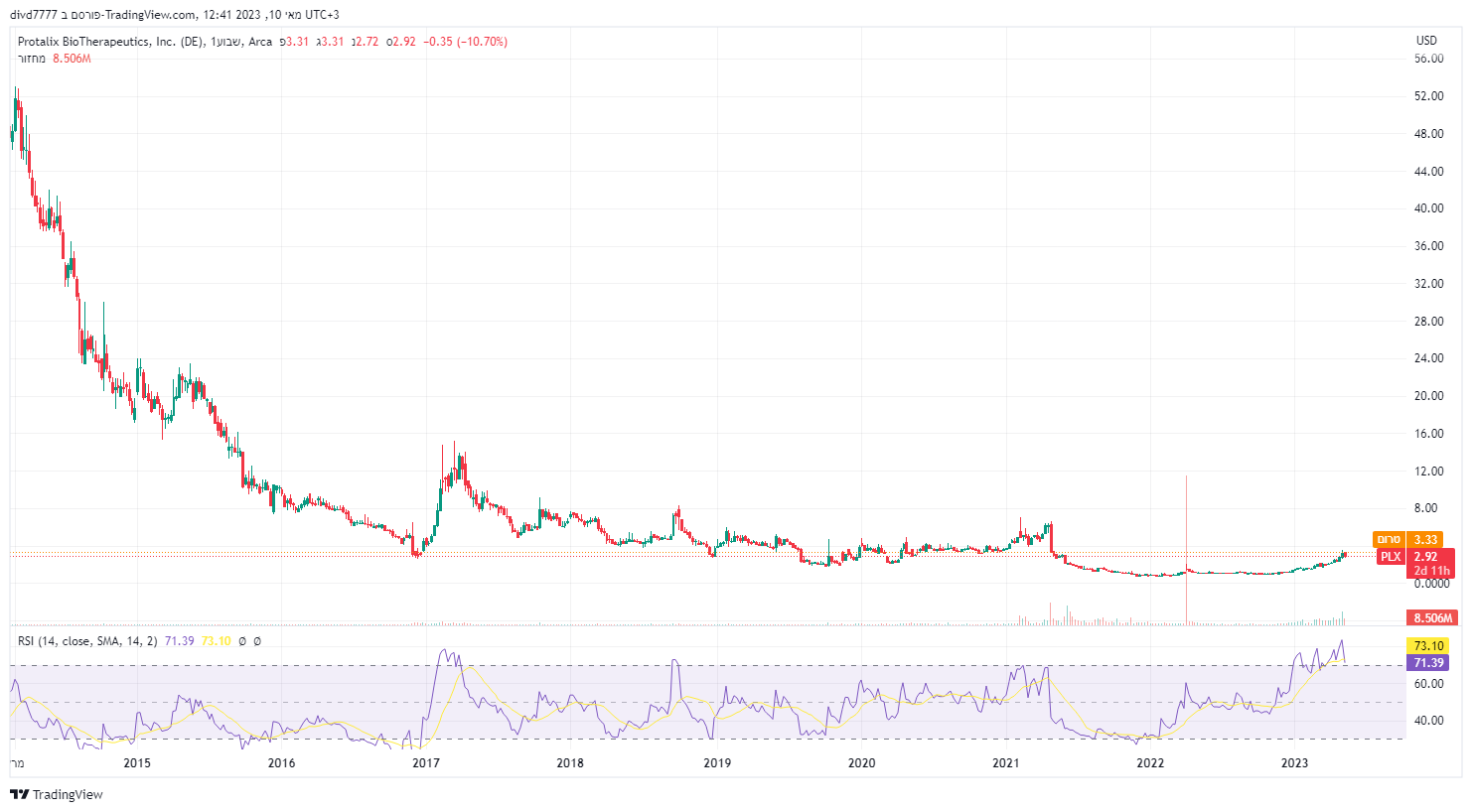The width and height of the screenshot is (1472, 812).
Task: Click the 2017 year on time axis
Action: pos(426,763)
